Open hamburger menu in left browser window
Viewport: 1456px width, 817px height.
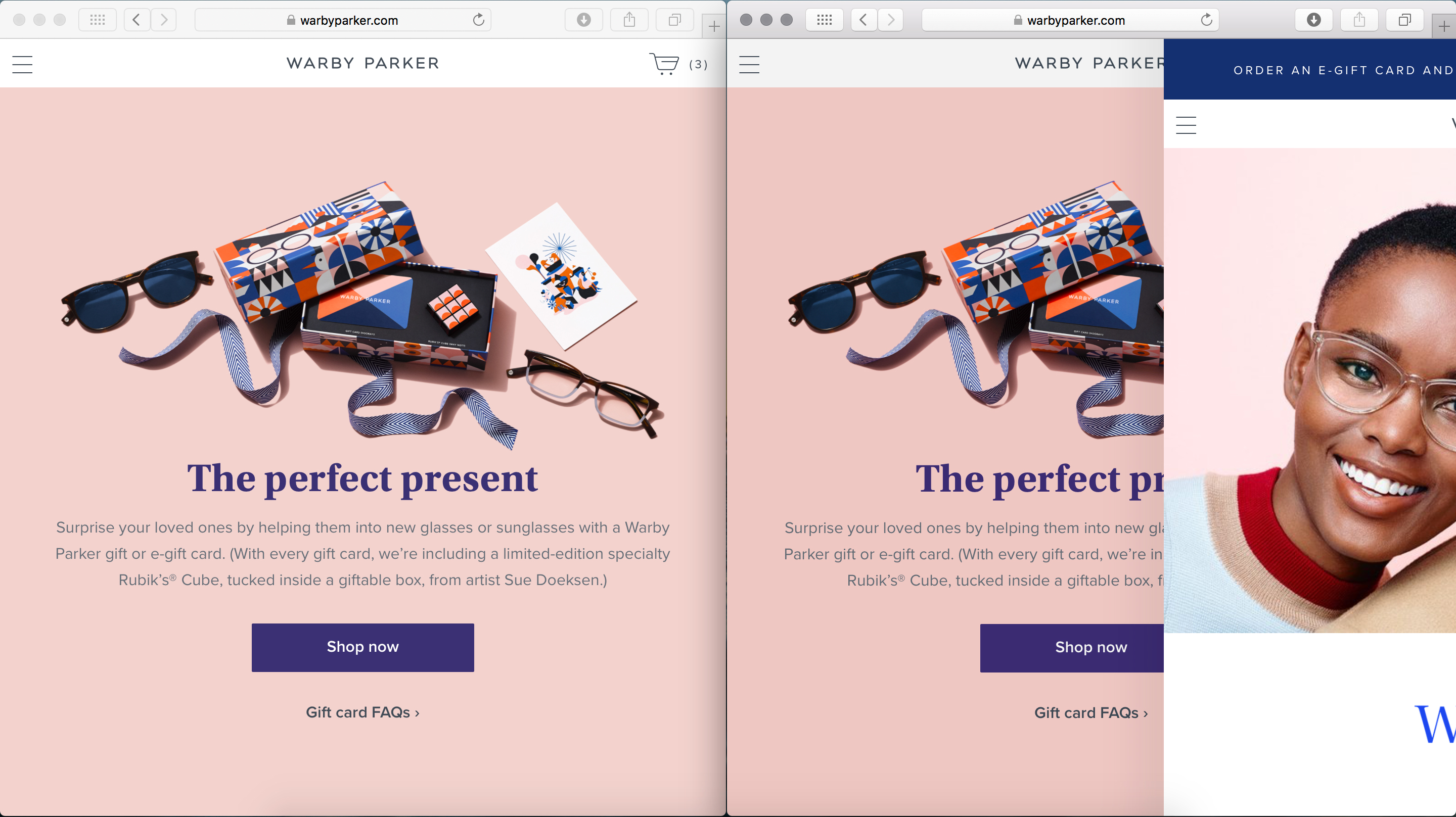click(23, 64)
